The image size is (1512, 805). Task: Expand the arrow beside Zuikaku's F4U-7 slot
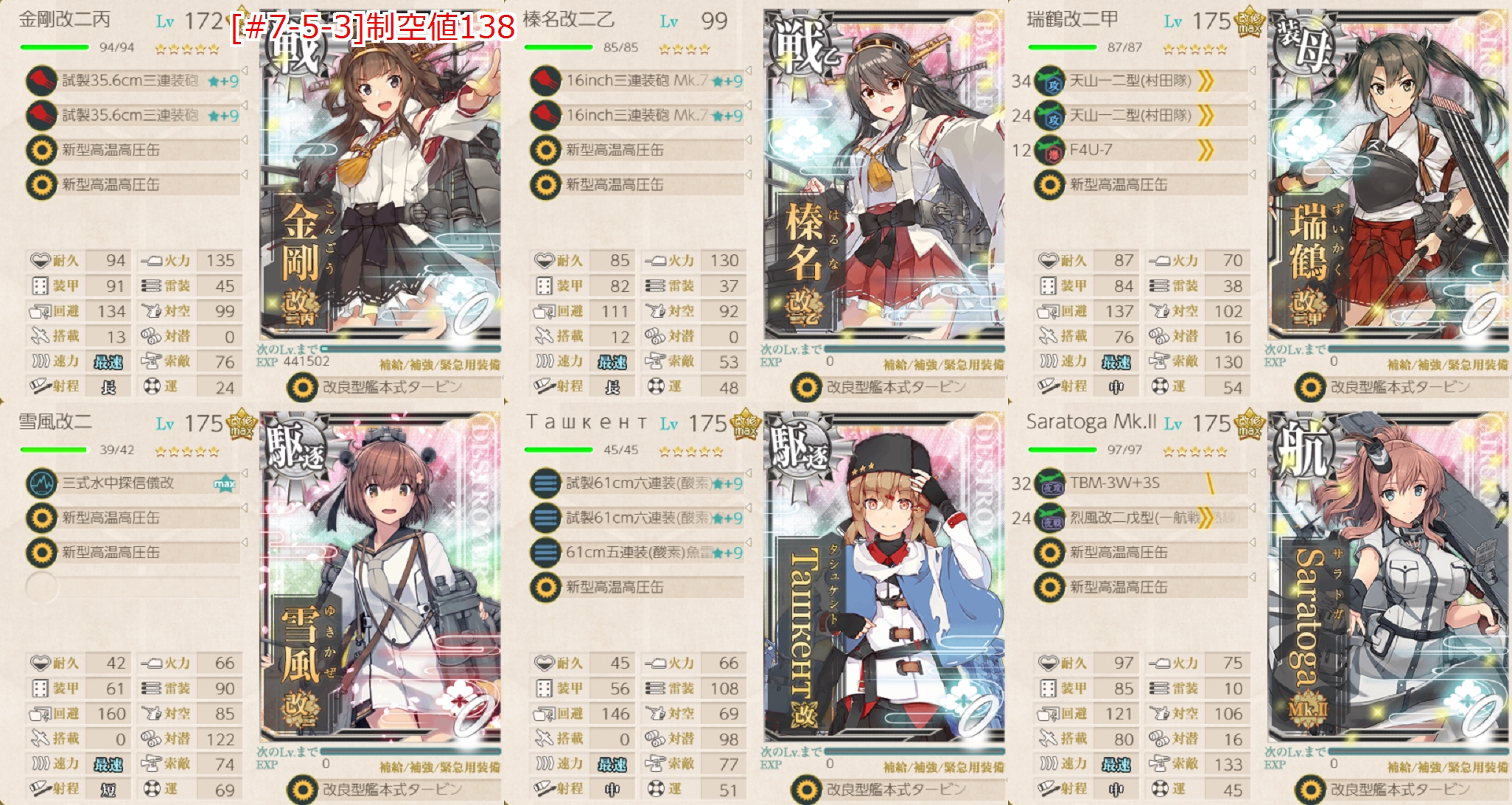point(1252,140)
